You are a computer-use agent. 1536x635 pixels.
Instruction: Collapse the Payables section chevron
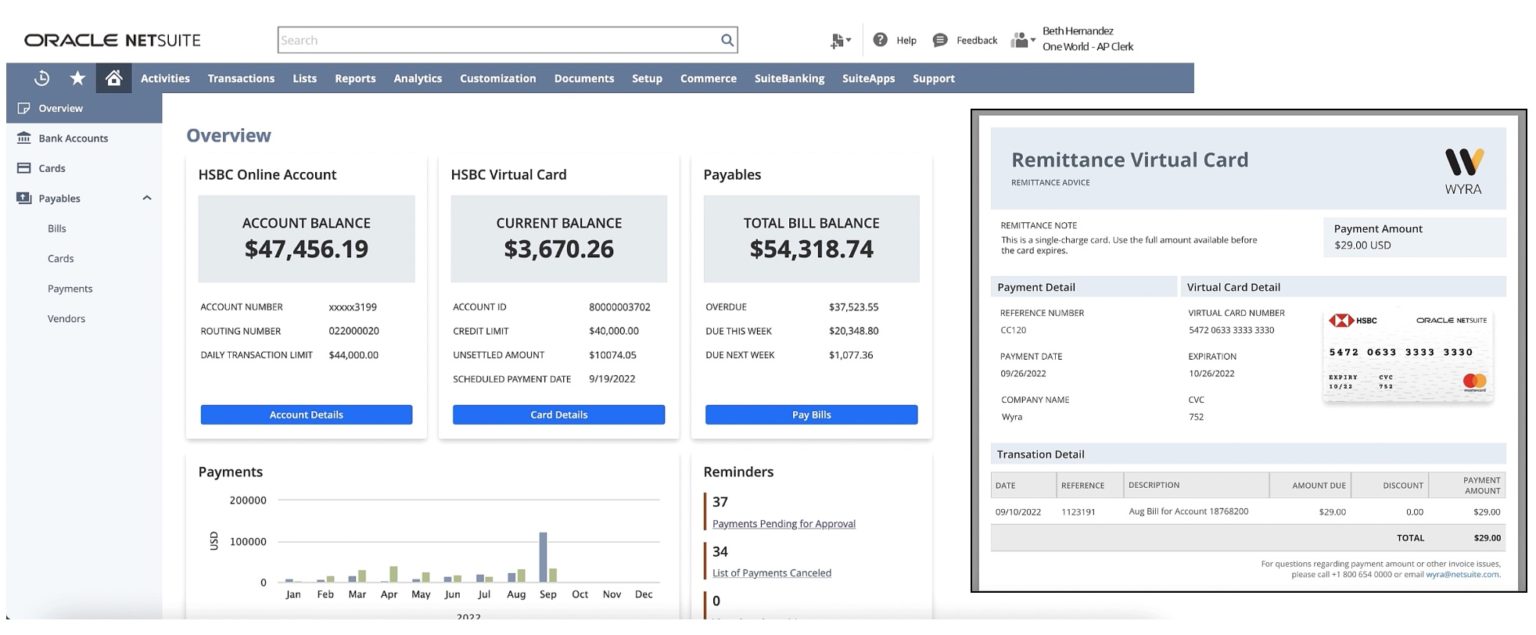(x=146, y=198)
